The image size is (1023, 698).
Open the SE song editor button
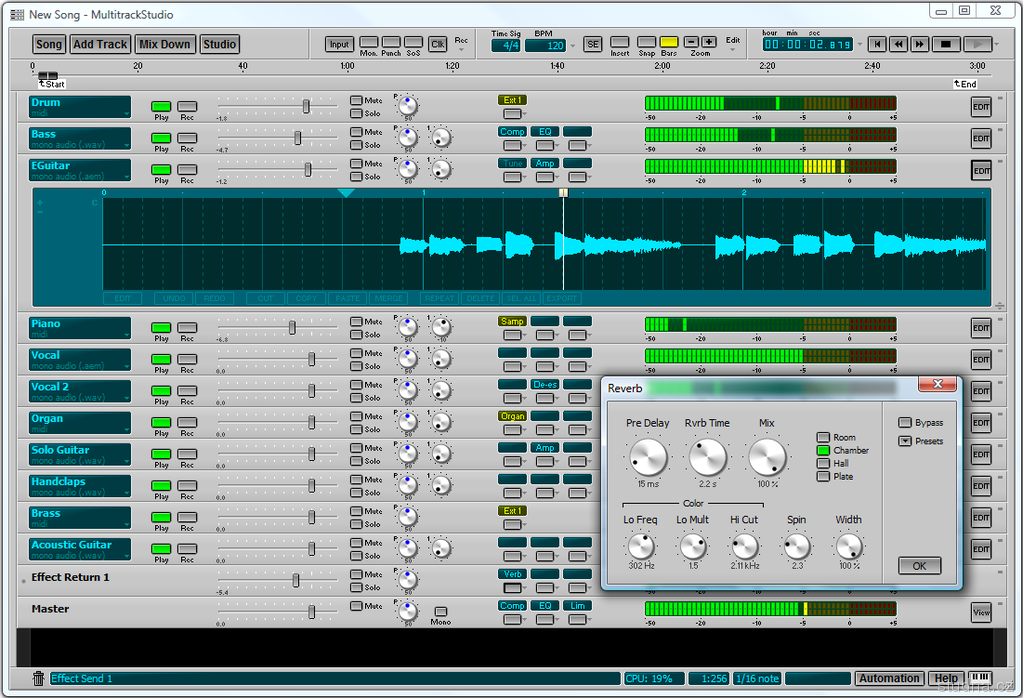[593, 44]
